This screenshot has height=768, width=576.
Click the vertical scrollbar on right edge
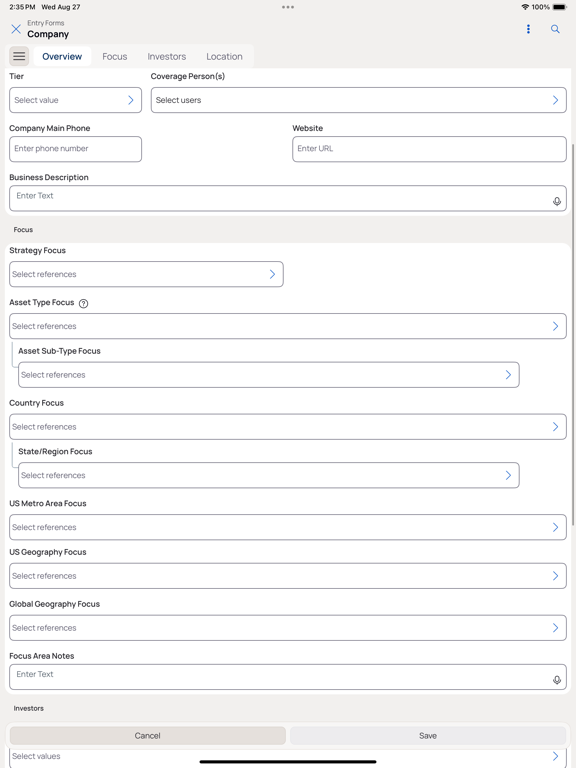pos(573,333)
